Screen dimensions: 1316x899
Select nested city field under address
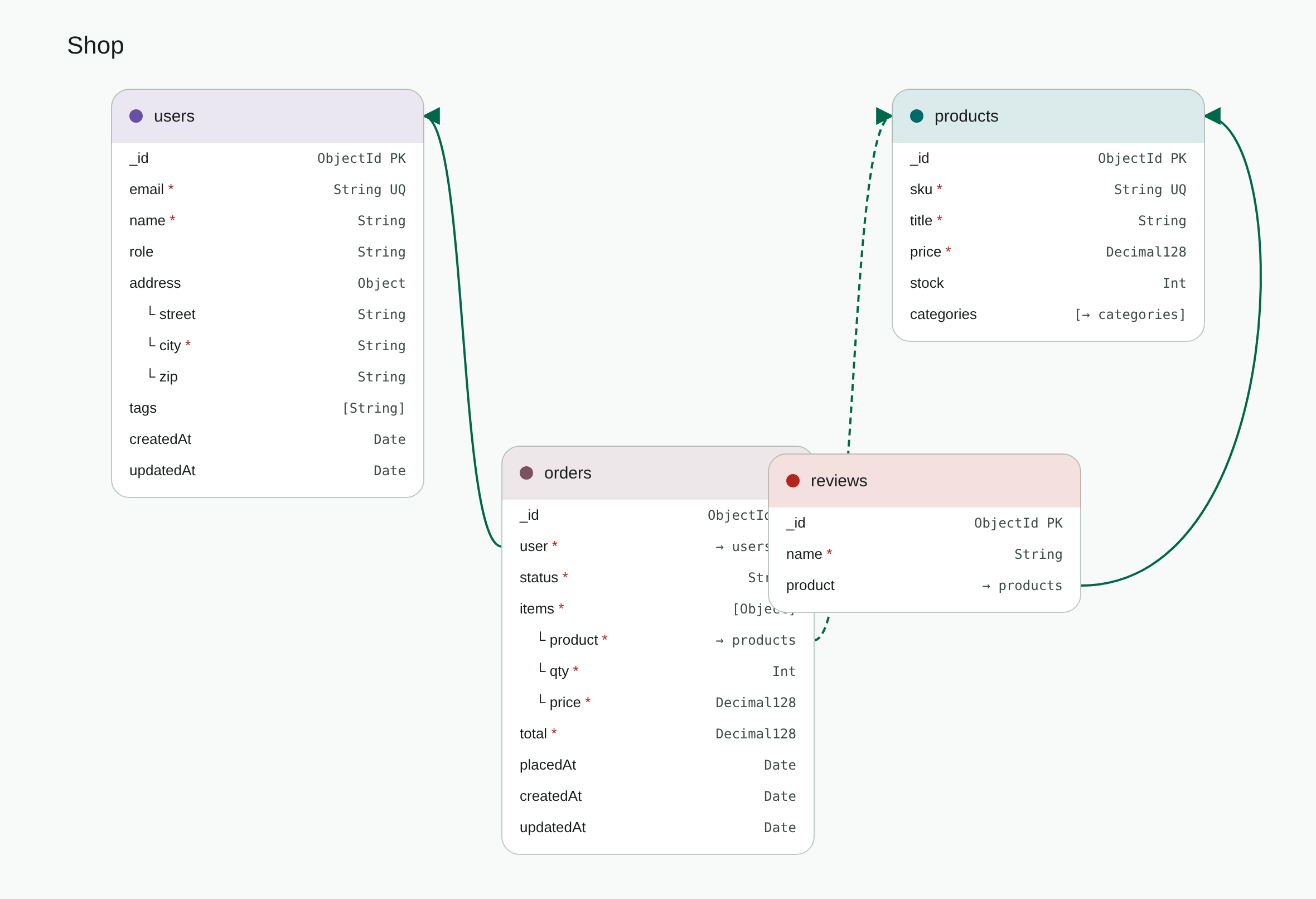coord(268,345)
